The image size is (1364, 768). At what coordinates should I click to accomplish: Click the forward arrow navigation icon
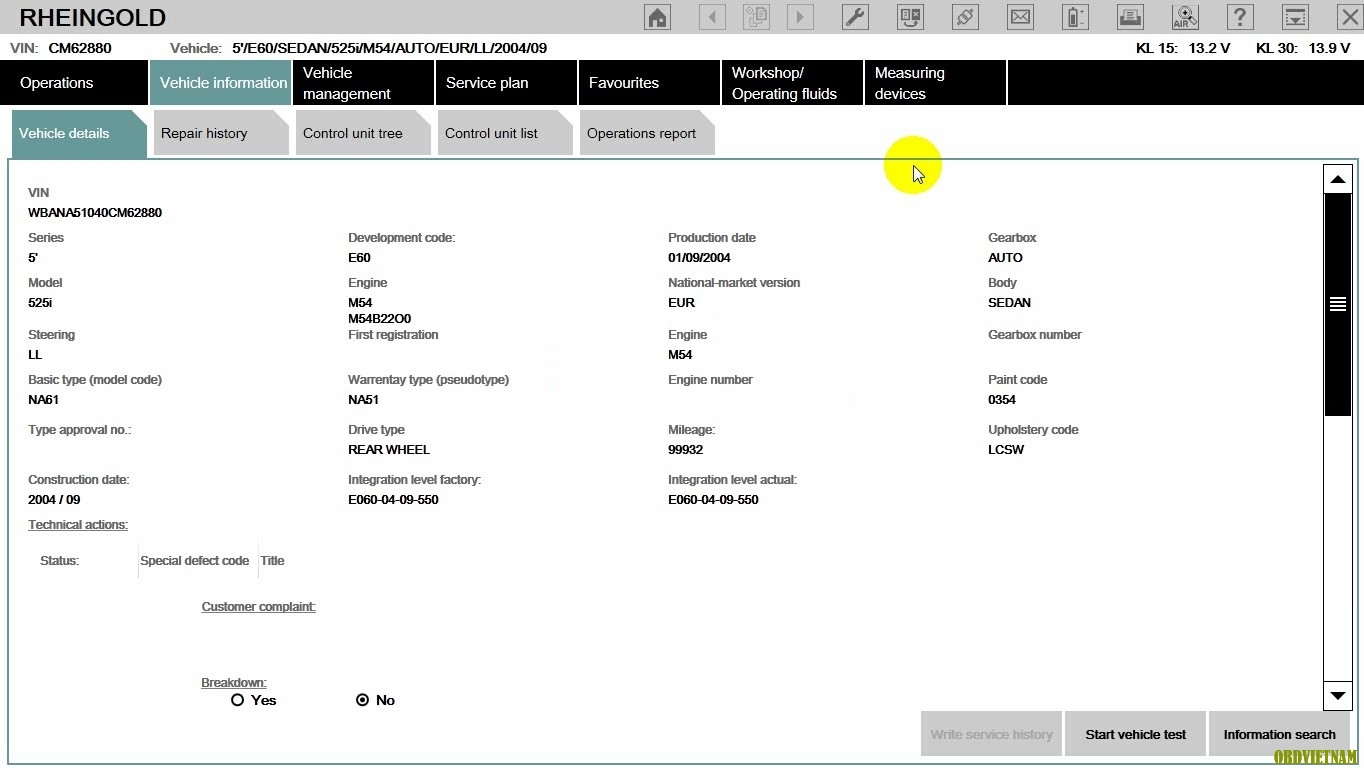pyautogui.click(x=800, y=17)
